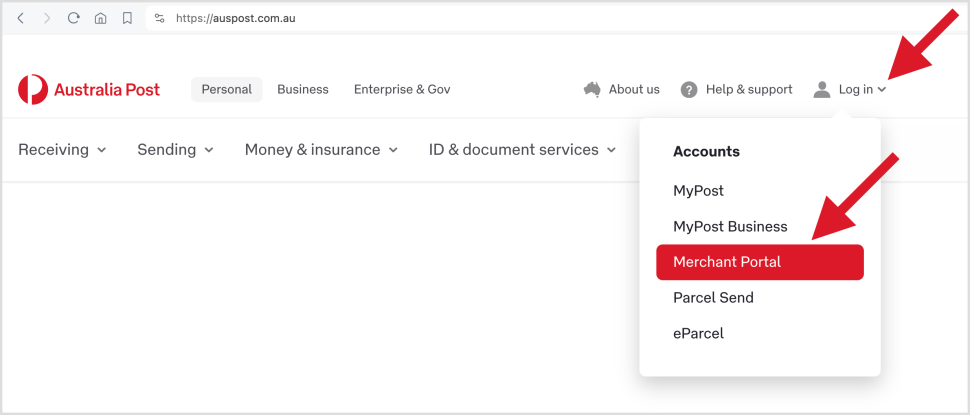Switch to the Enterprise & Gov tab

[x=402, y=90]
